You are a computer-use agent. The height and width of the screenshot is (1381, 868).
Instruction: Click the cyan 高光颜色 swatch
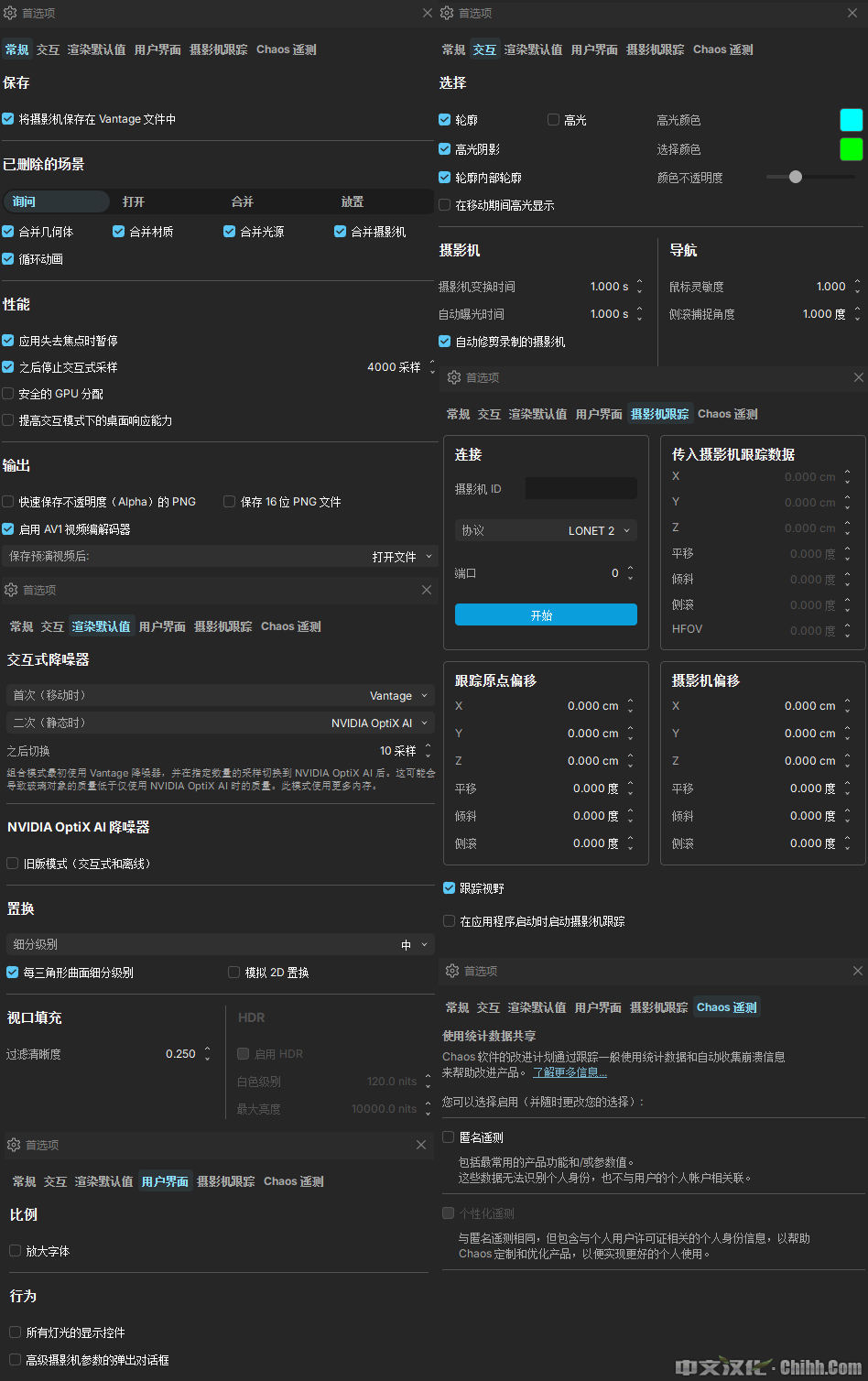click(852, 120)
